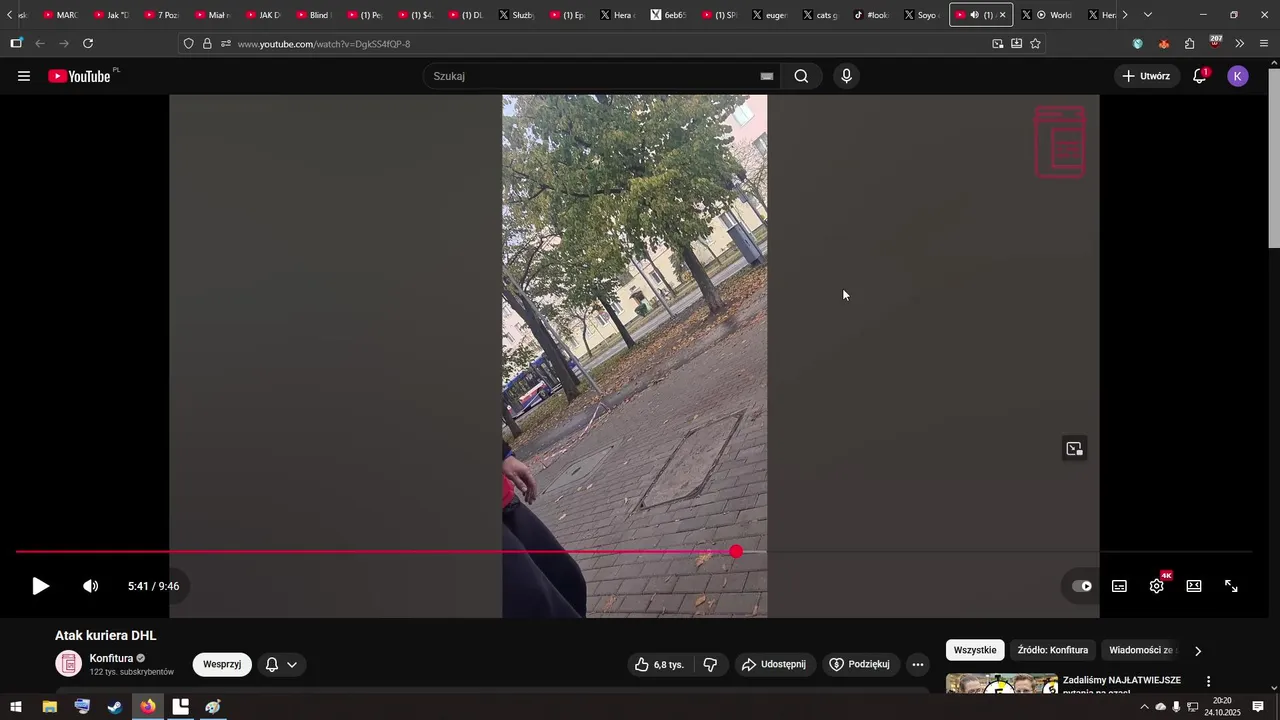Screen dimensions: 1280x720
Task: Expand more toolbar tools chevron
Action: 1239,44
